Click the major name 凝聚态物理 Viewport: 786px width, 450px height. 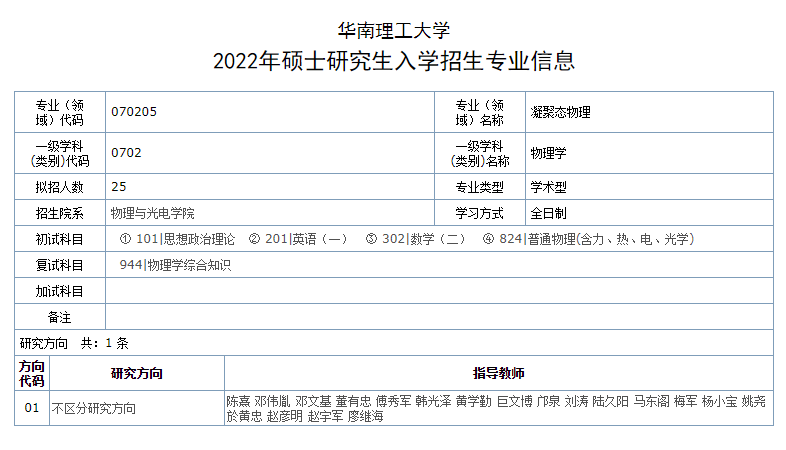pos(560,112)
